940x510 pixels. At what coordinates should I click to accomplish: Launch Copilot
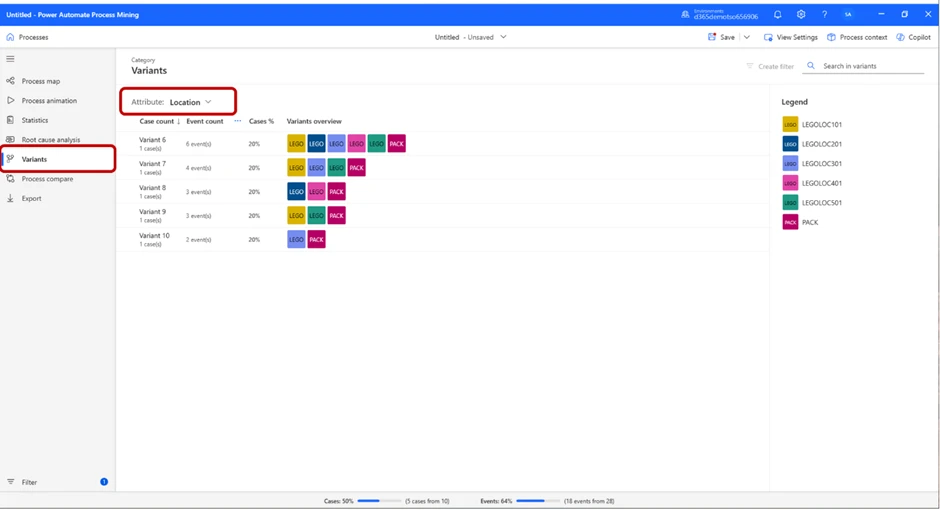pos(913,37)
